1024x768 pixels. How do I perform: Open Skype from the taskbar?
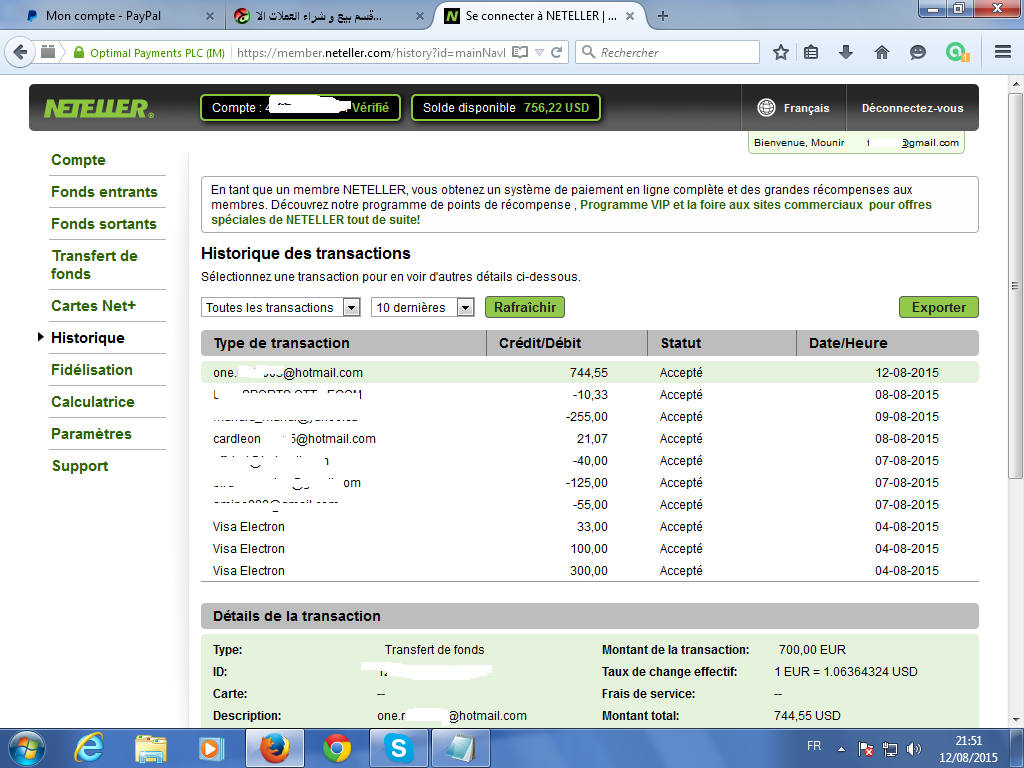(398, 748)
